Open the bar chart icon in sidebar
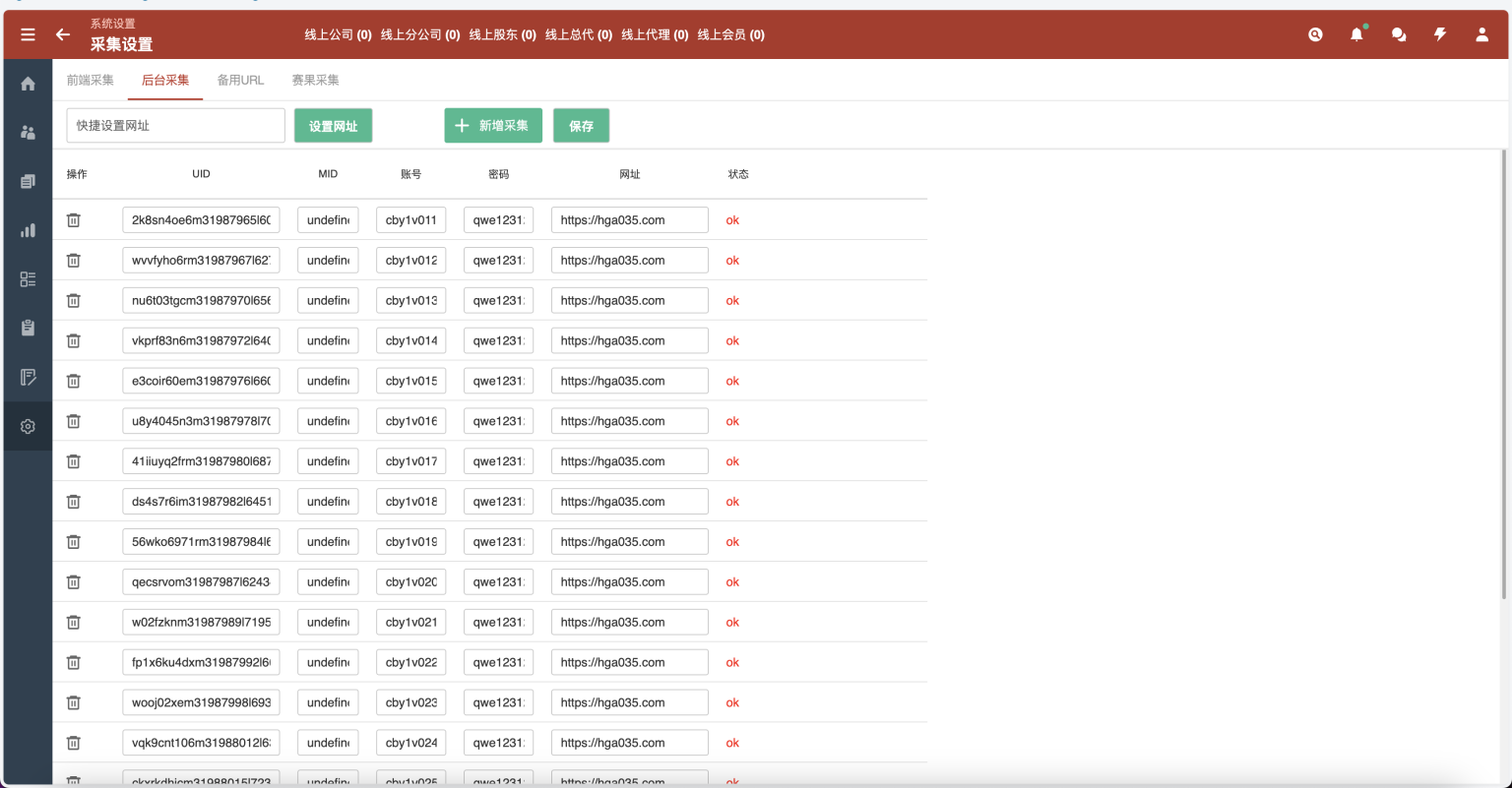The width and height of the screenshot is (1512, 788). coord(28,230)
